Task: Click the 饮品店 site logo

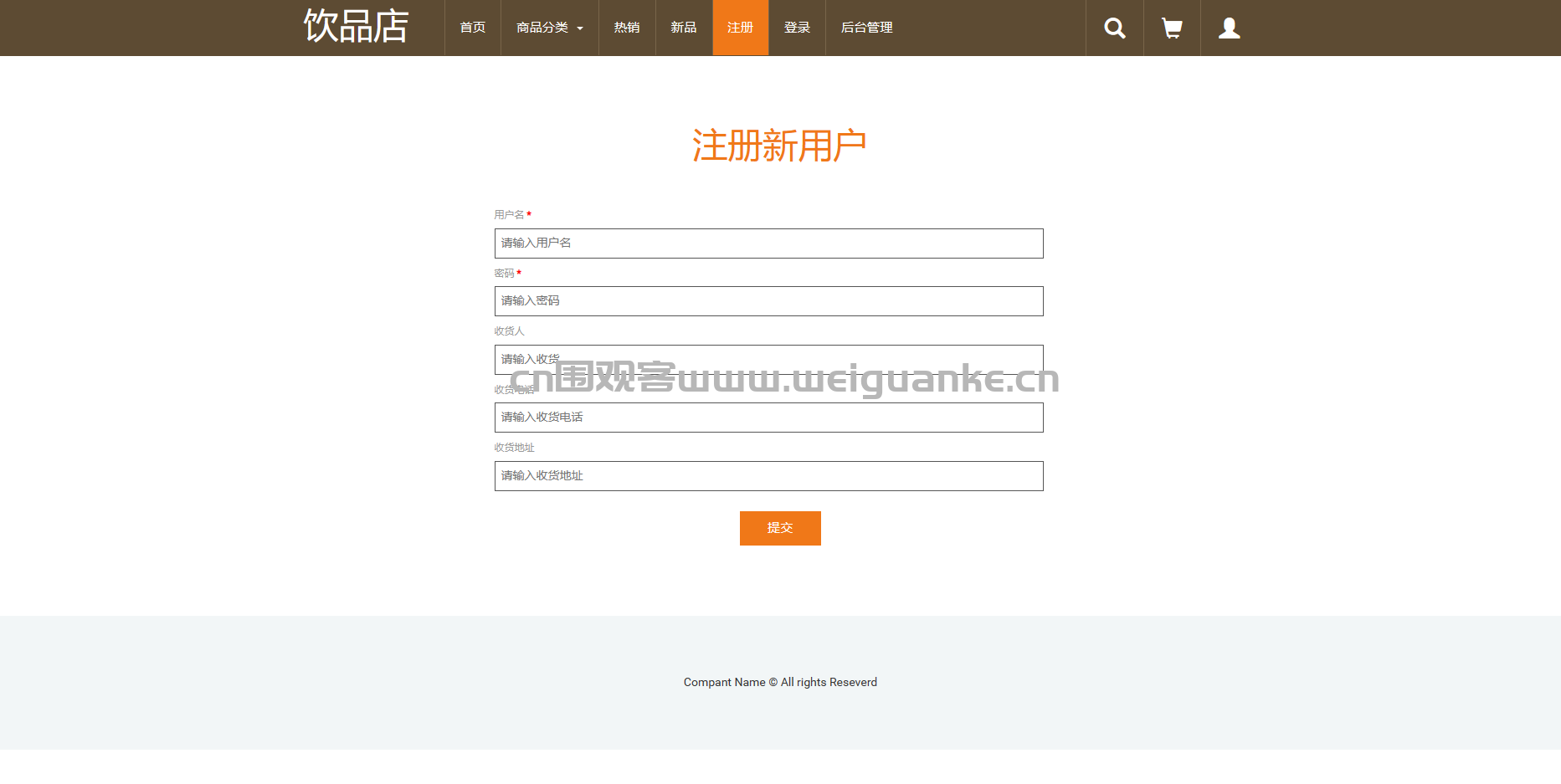Action: tap(356, 27)
